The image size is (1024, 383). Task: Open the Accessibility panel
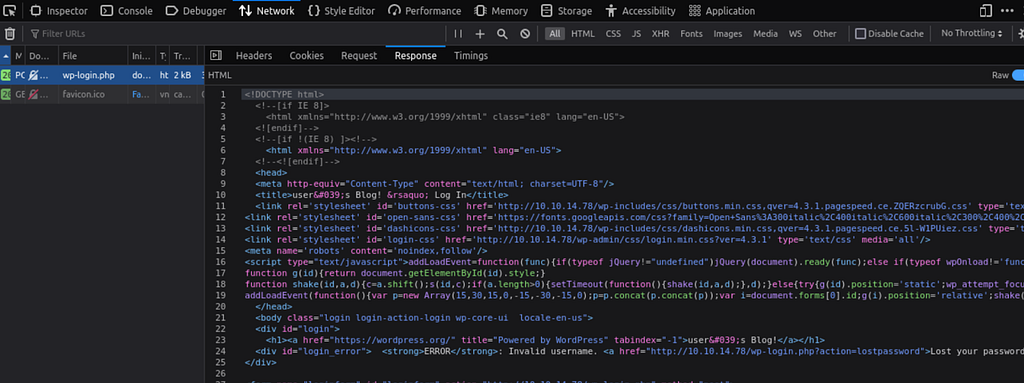click(640, 10)
